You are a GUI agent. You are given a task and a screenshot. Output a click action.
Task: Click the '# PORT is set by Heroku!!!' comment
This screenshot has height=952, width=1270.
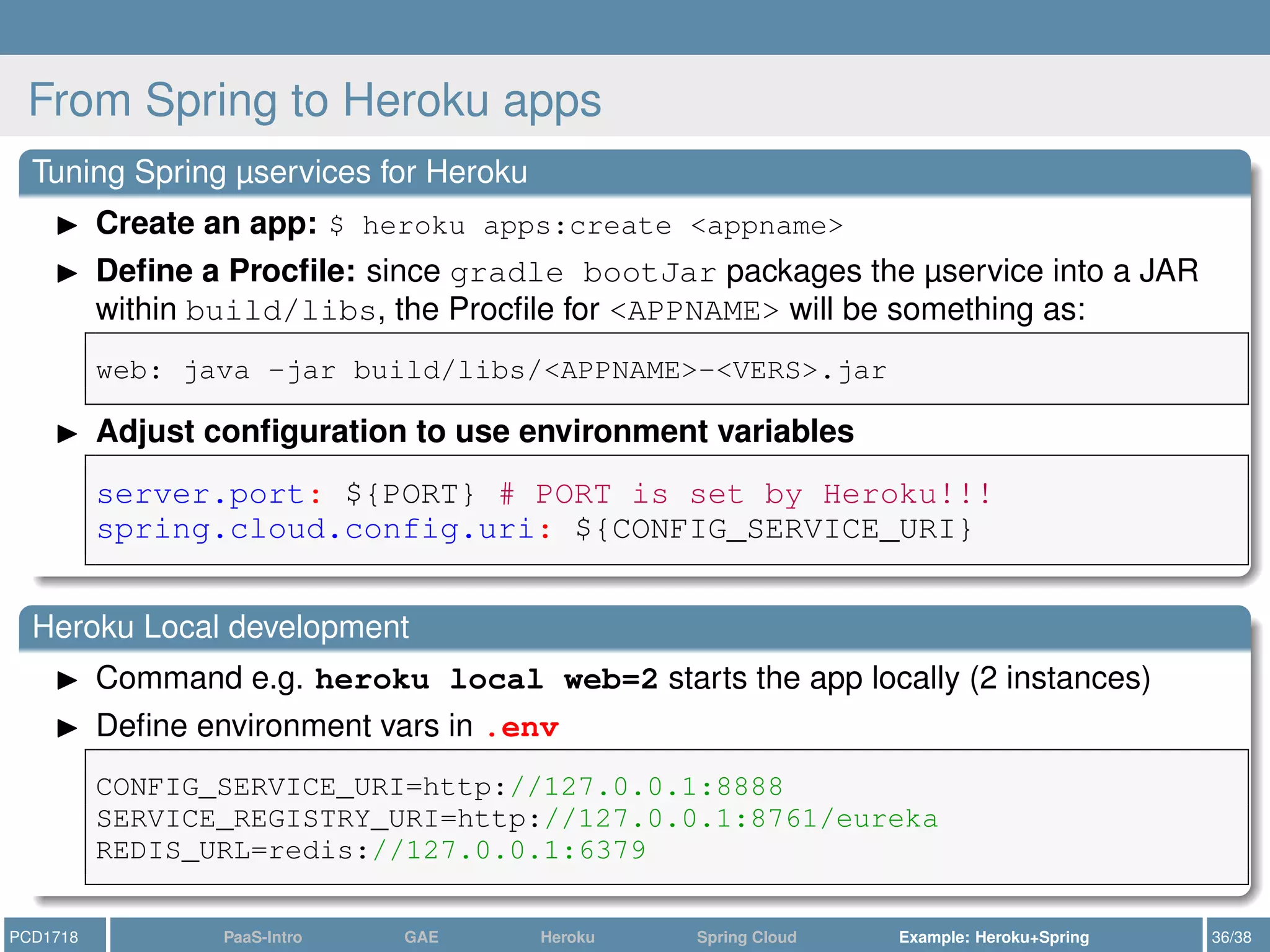tap(745, 495)
